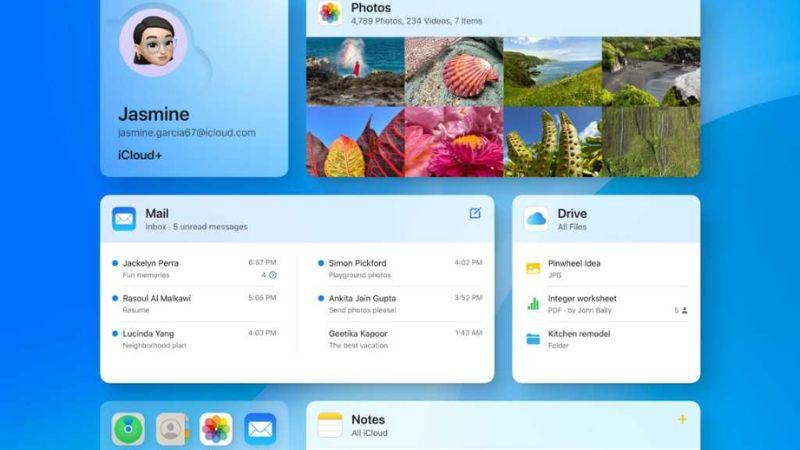
Task: Click All iCloud subtitle under Notes
Action: (x=369, y=433)
